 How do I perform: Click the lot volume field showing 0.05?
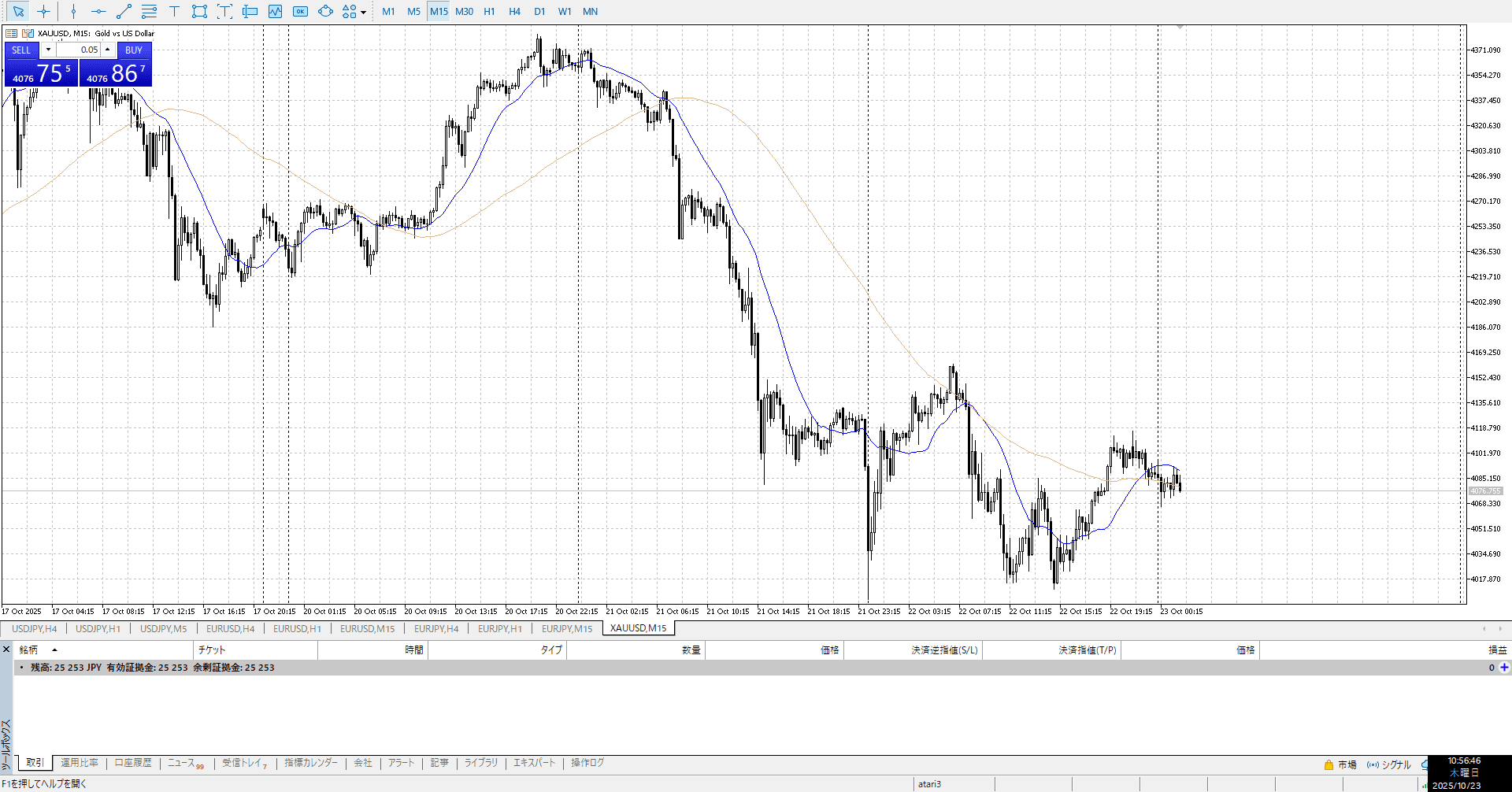click(79, 50)
